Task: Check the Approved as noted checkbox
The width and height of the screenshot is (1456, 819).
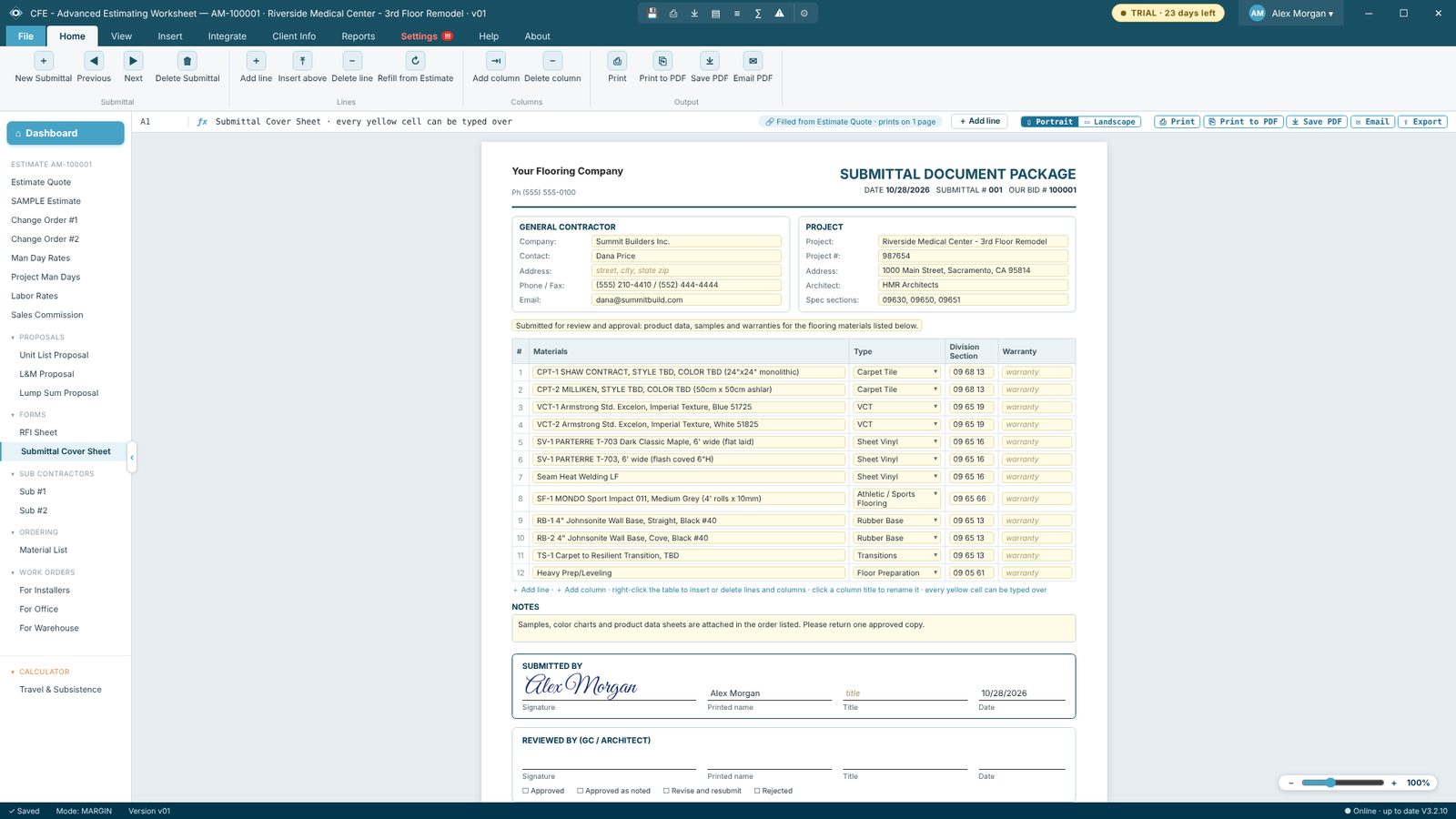Action: click(x=581, y=791)
